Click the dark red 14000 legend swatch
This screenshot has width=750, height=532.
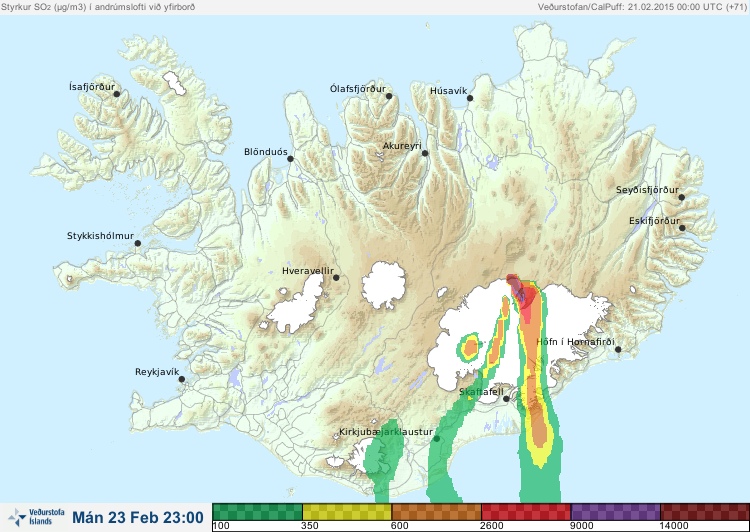pos(705,512)
